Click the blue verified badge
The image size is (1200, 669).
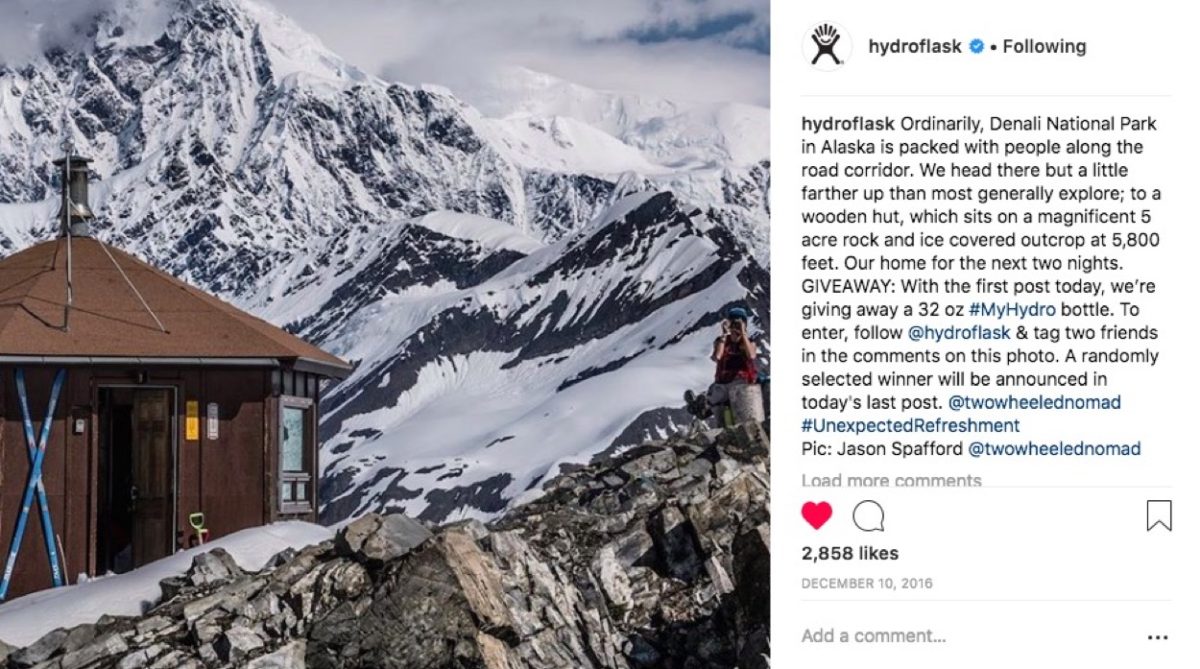click(975, 47)
